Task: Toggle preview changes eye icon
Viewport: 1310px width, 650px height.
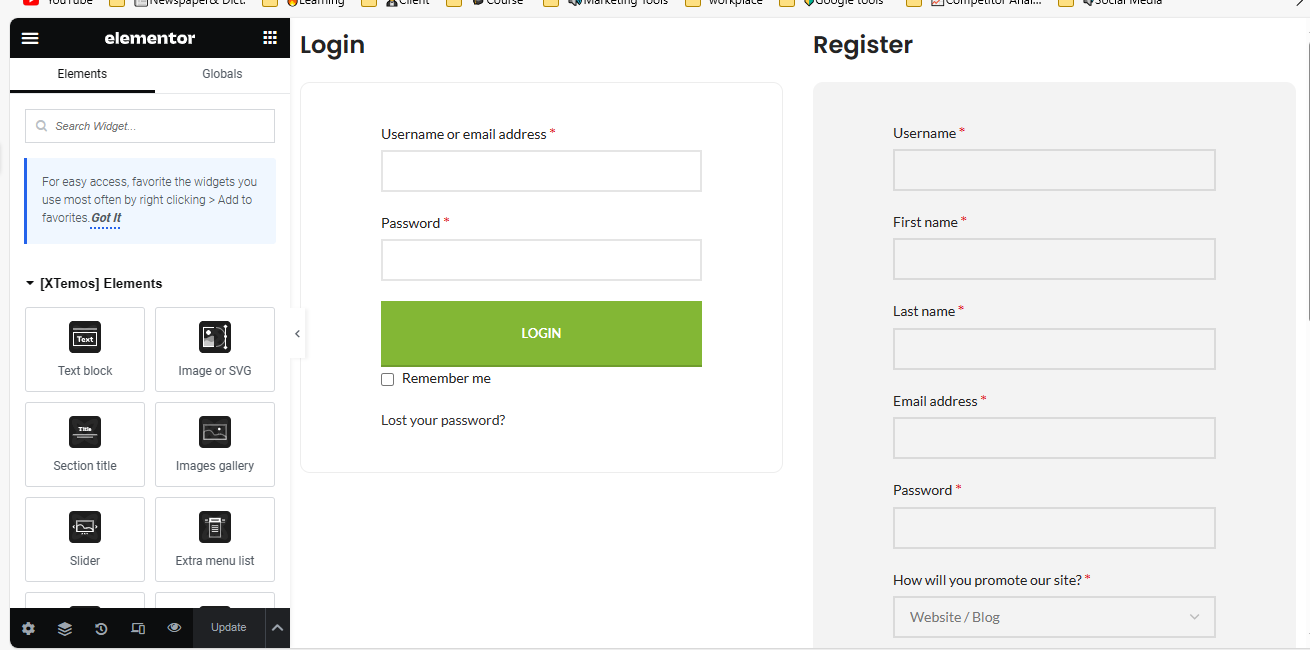Action: 174,628
